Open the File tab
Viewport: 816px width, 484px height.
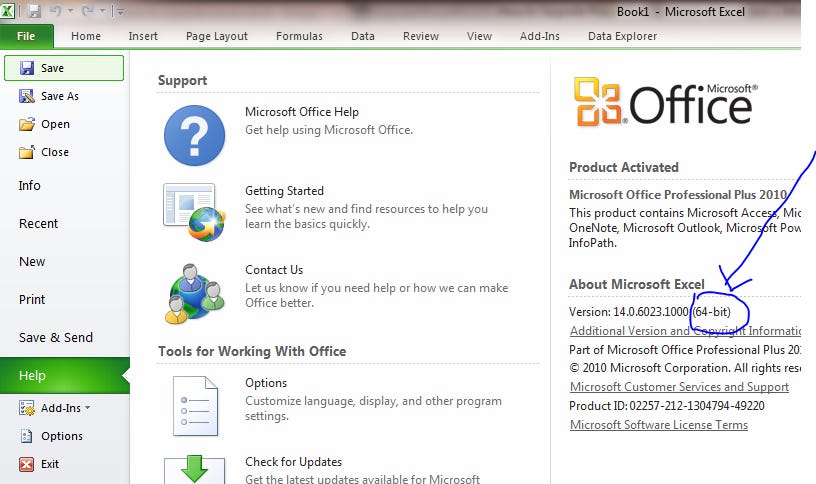tap(27, 36)
